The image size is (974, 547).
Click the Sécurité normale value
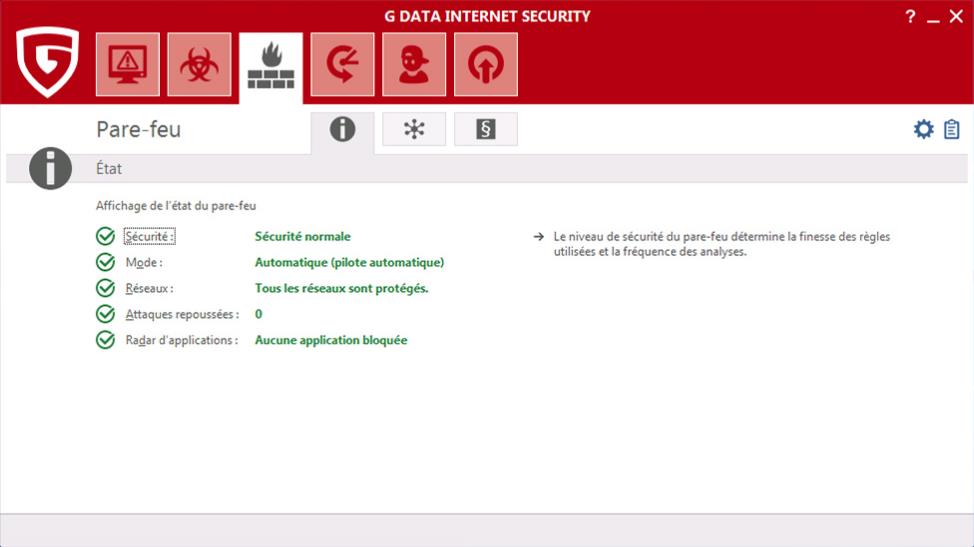[x=303, y=237]
